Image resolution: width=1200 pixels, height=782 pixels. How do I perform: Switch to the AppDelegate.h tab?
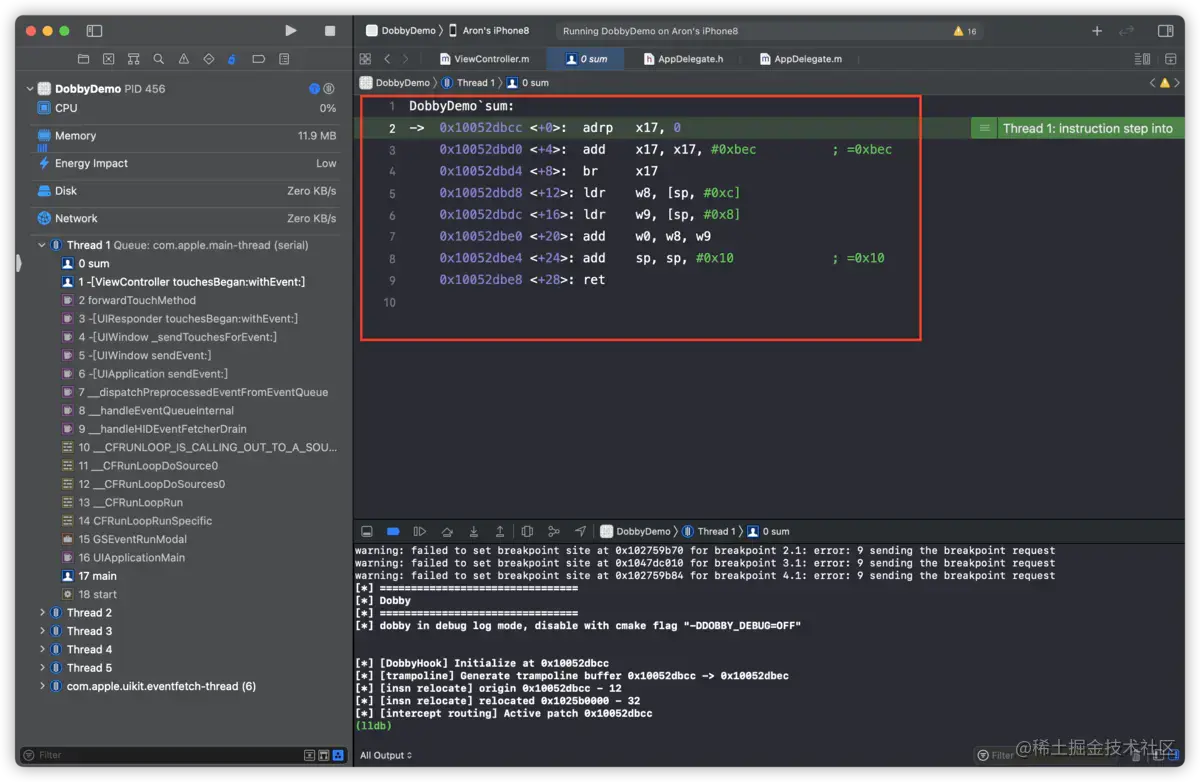click(x=689, y=59)
